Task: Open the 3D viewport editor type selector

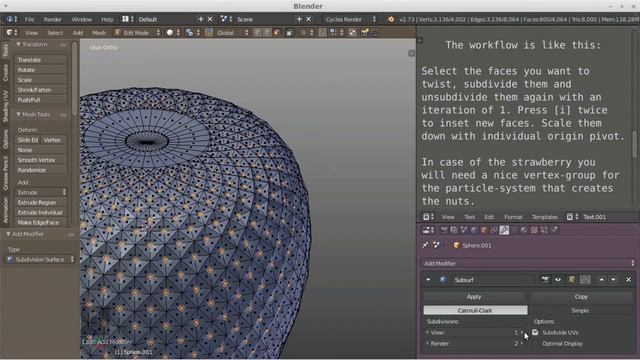Action: click(11, 33)
